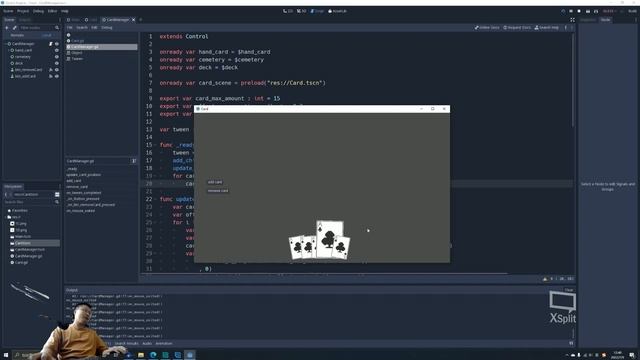Click Search Help button

(x=547, y=28)
